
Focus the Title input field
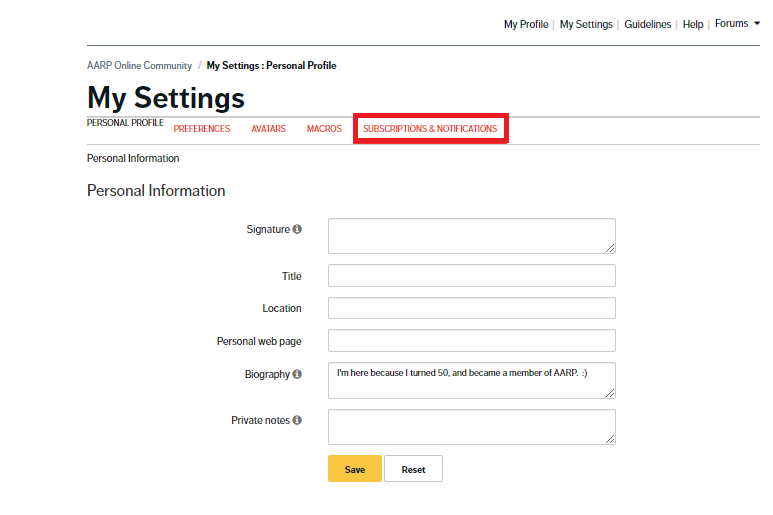pos(471,276)
